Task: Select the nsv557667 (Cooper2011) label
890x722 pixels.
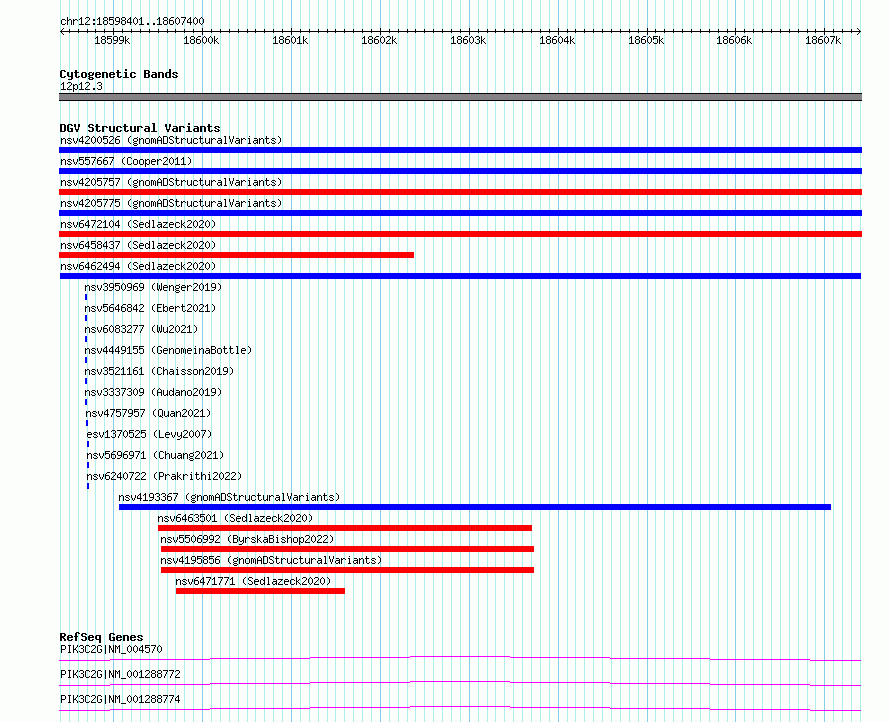Action: tap(126, 161)
